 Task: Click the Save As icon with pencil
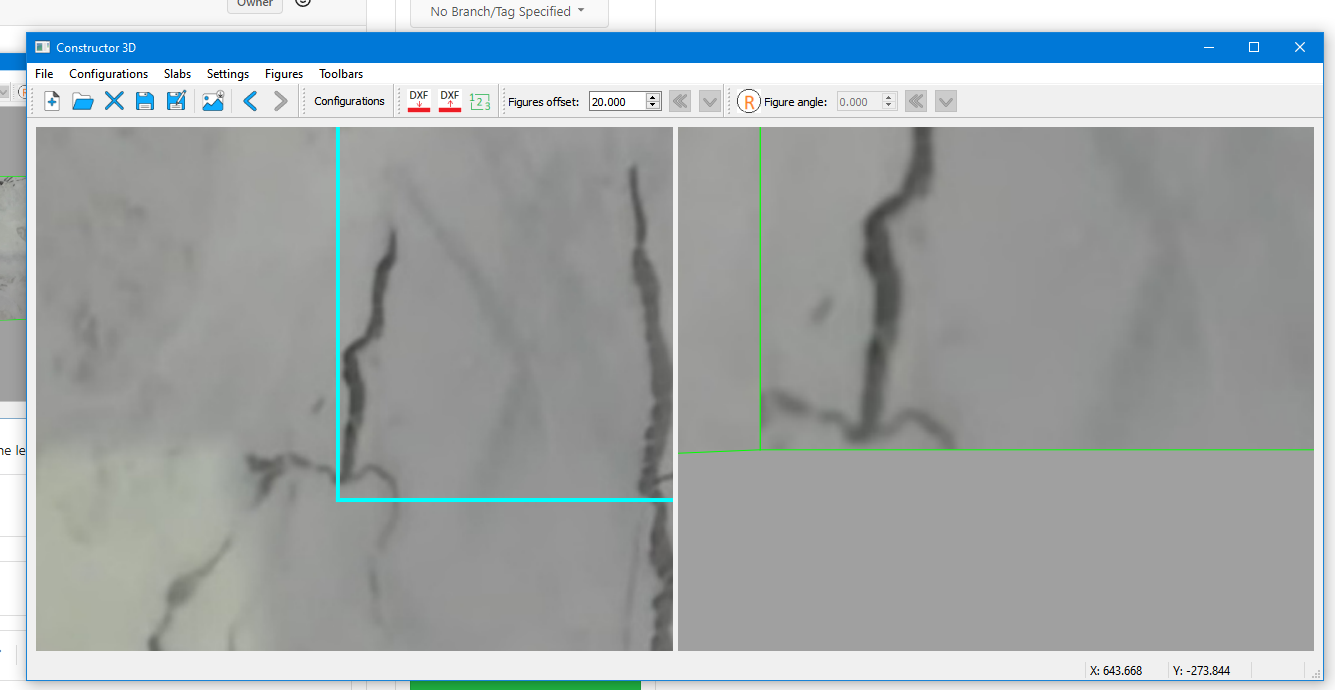(176, 101)
